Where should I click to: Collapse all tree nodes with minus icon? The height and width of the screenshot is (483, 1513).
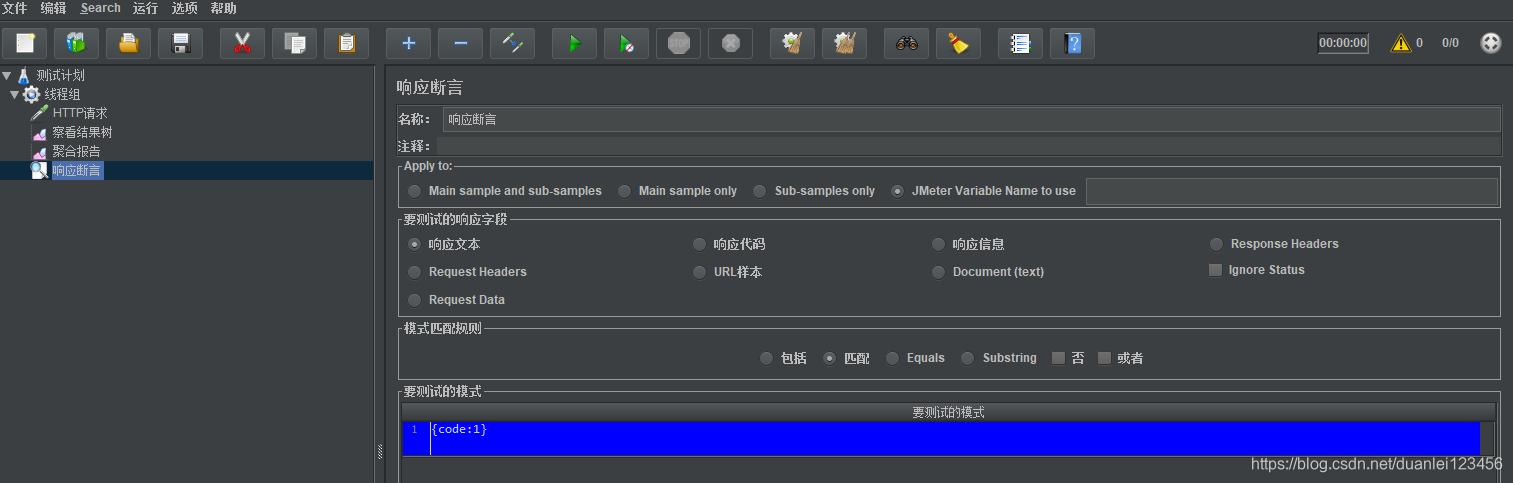pos(460,43)
